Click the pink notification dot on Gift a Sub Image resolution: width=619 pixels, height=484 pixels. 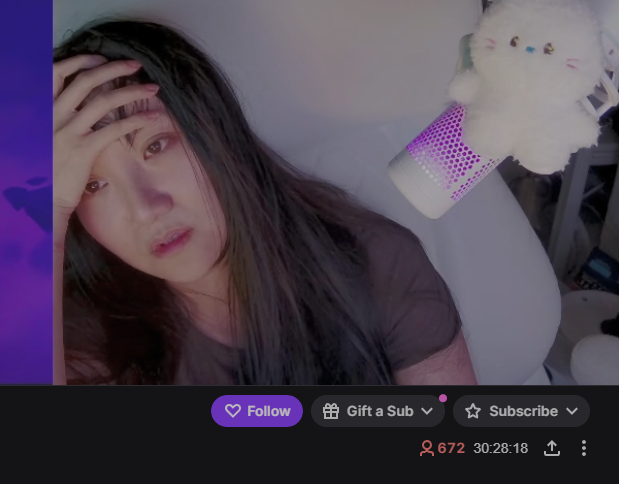point(443,398)
